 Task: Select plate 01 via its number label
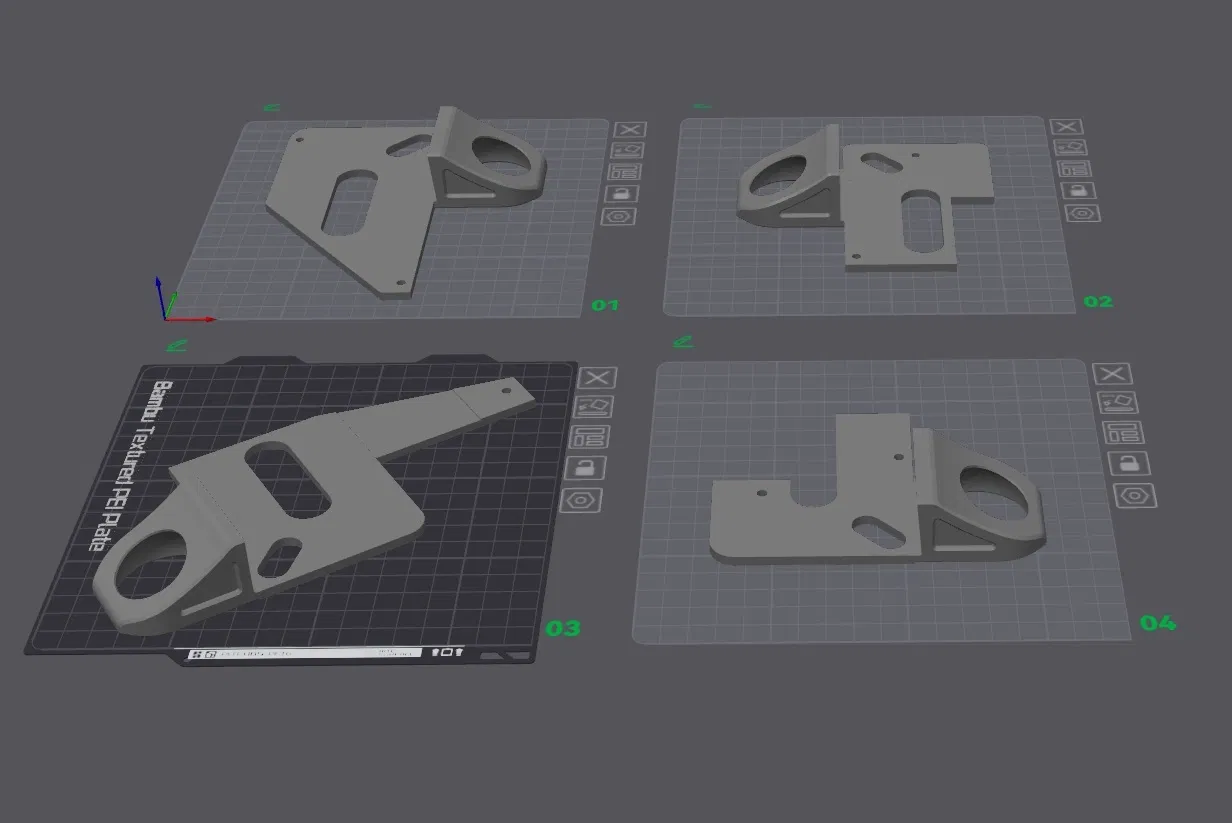coord(605,305)
